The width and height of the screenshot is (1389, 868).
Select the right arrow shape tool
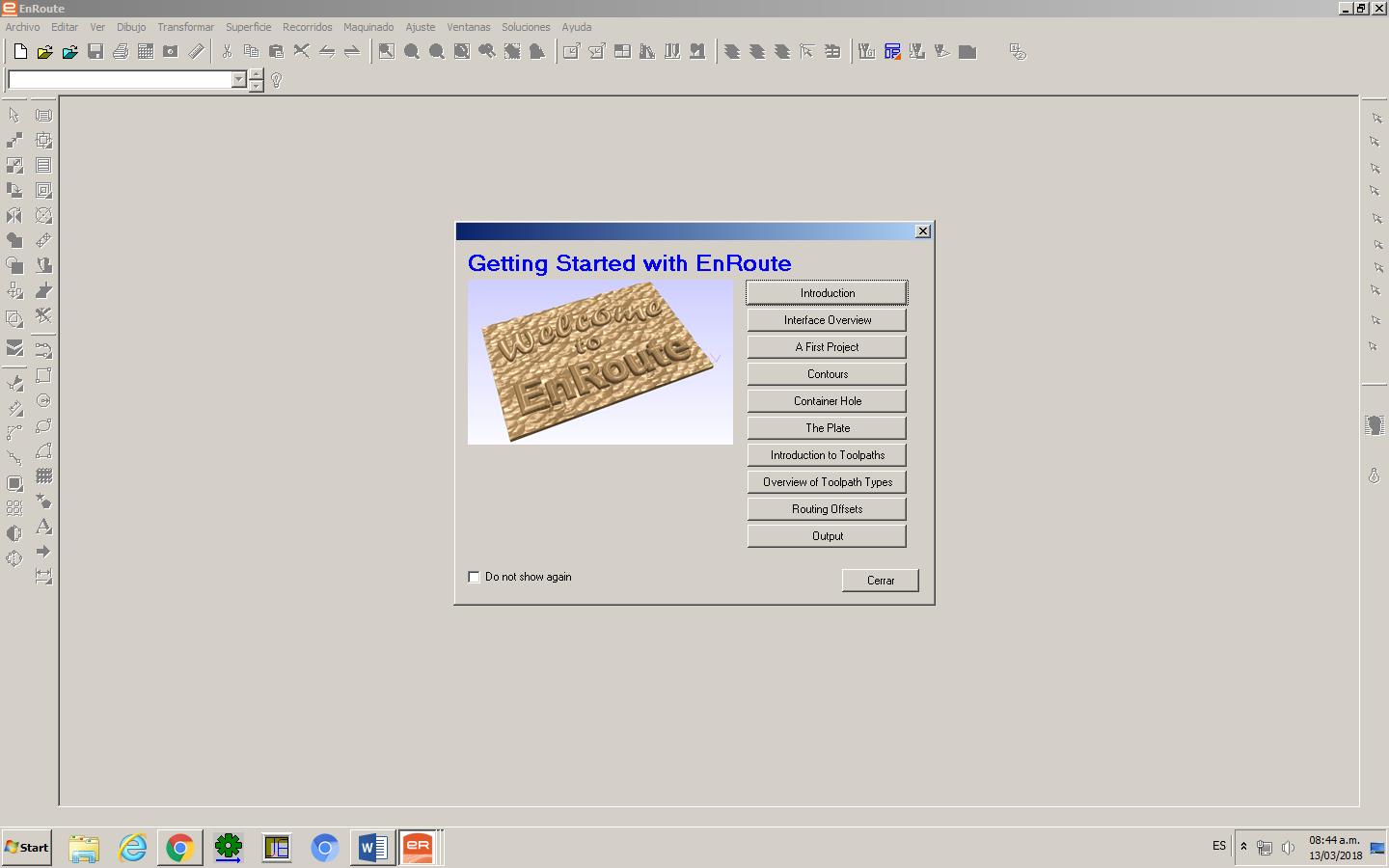pyautogui.click(x=43, y=552)
